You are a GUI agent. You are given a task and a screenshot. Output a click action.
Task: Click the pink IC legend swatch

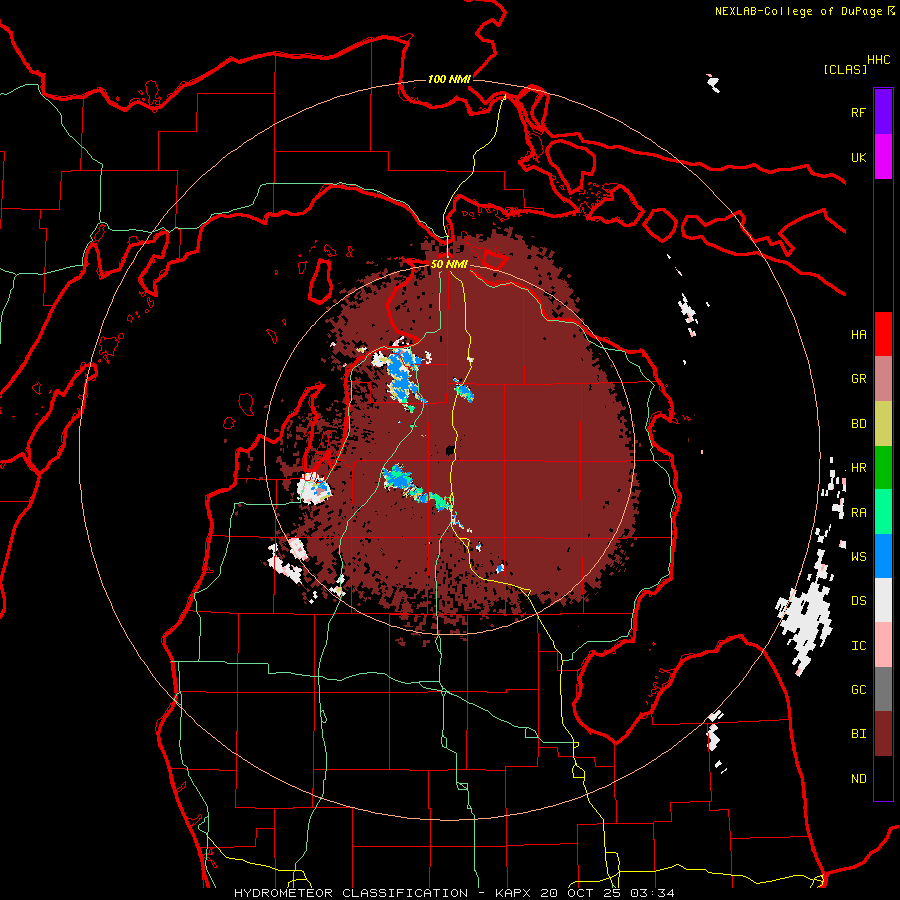883,645
